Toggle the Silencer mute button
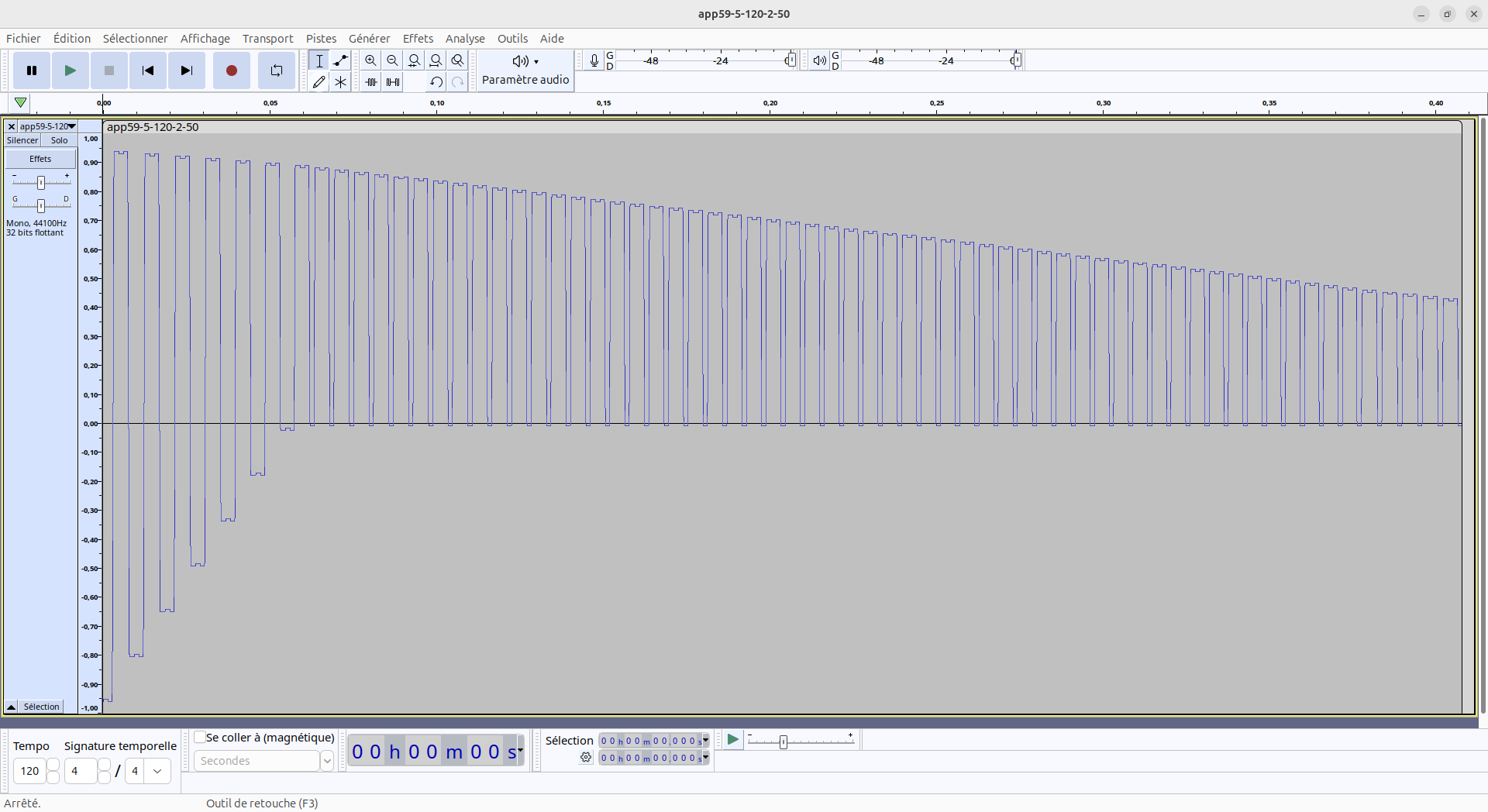The image size is (1488, 812). 22,140
